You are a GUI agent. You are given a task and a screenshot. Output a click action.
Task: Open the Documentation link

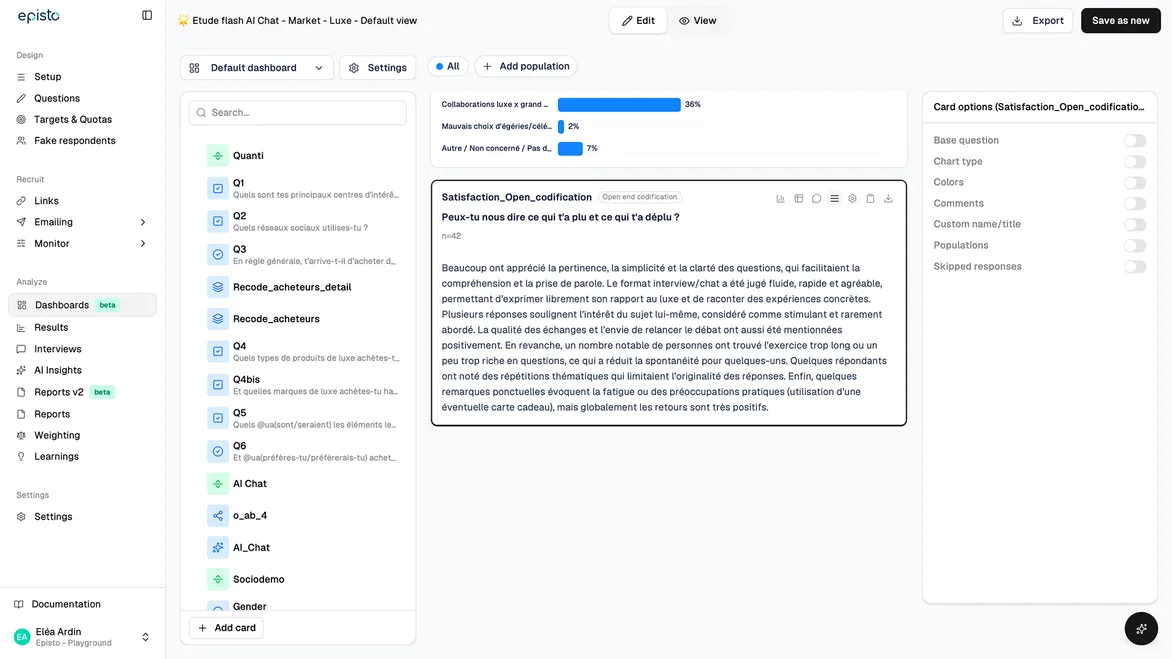coord(66,604)
